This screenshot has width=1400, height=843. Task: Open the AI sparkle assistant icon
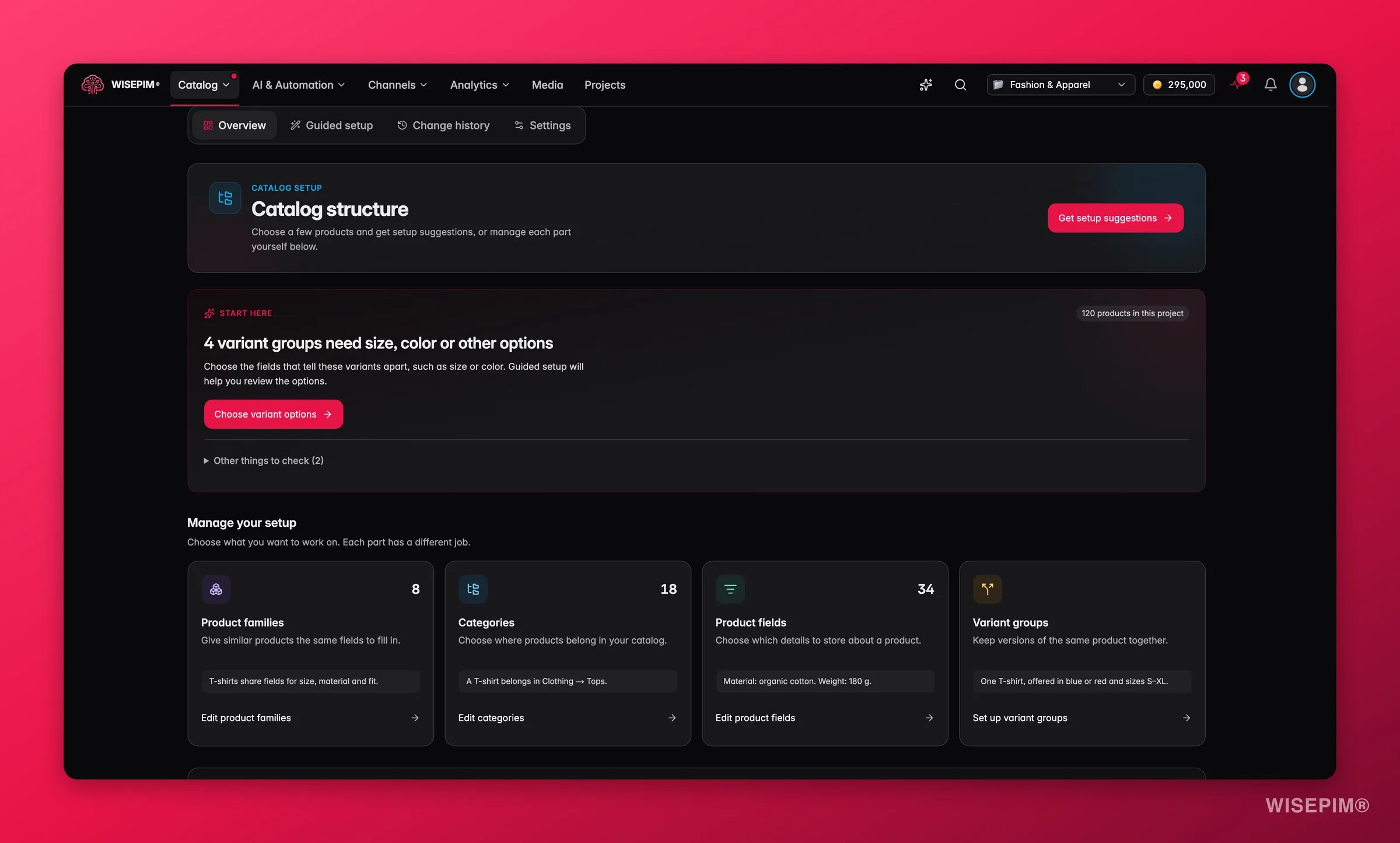(926, 85)
